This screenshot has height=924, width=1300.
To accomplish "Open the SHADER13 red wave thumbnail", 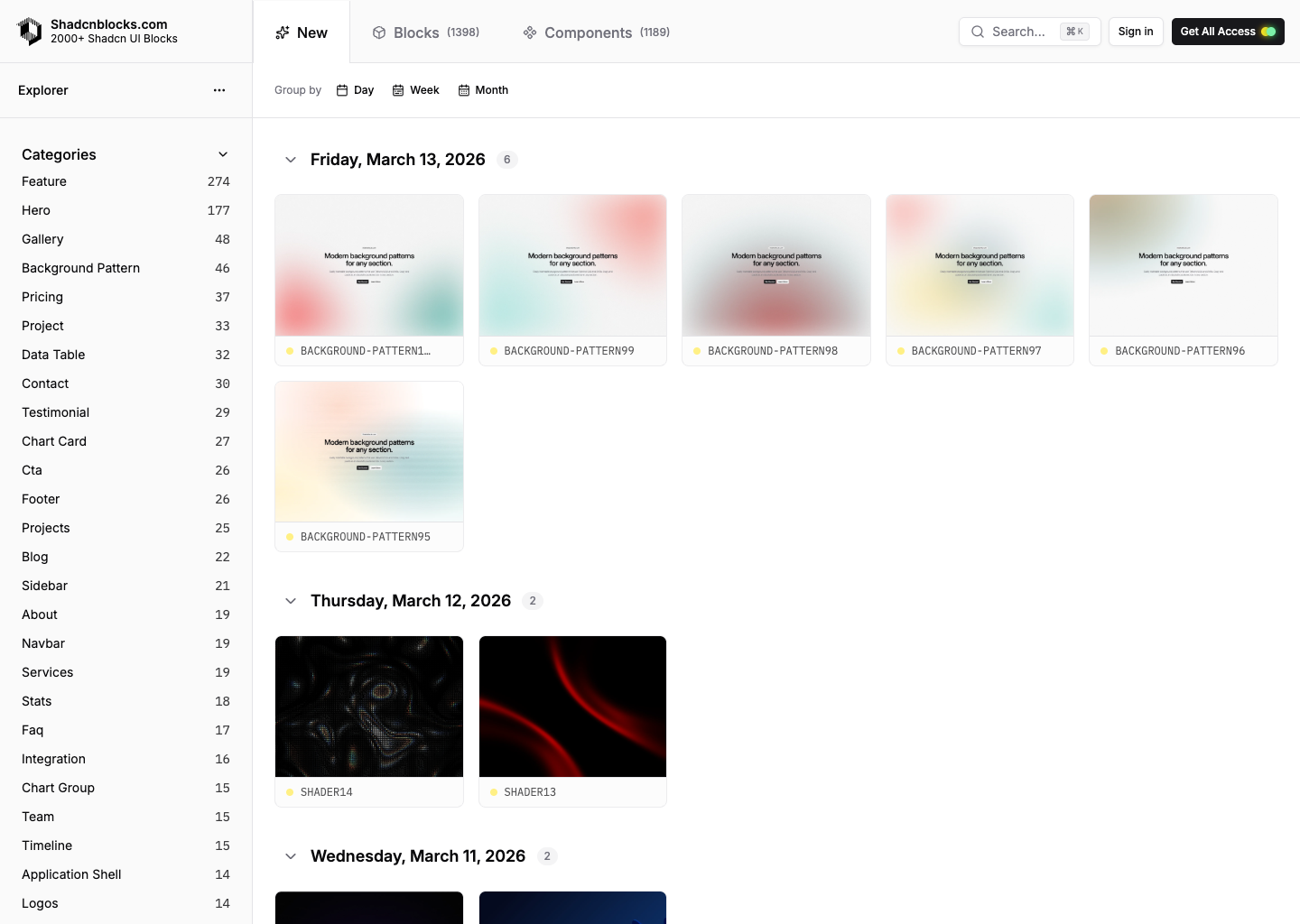I will [x=572, y=707].
